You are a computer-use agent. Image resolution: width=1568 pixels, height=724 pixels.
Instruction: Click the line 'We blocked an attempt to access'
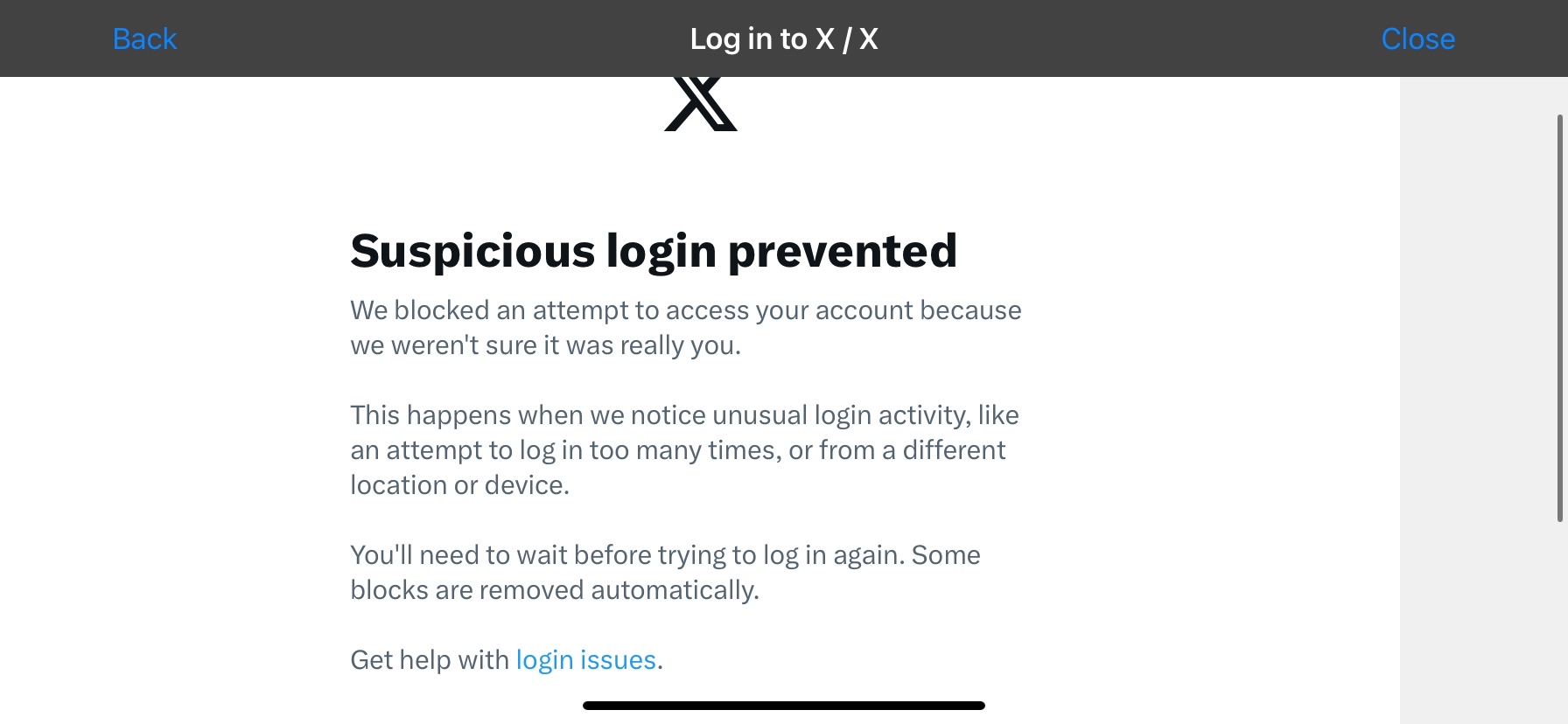click(686, 310)
